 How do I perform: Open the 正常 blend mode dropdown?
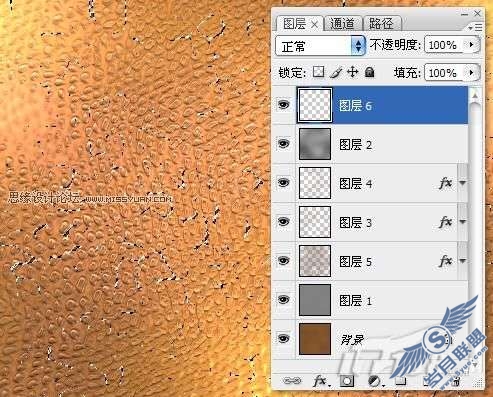coord(321,46)
